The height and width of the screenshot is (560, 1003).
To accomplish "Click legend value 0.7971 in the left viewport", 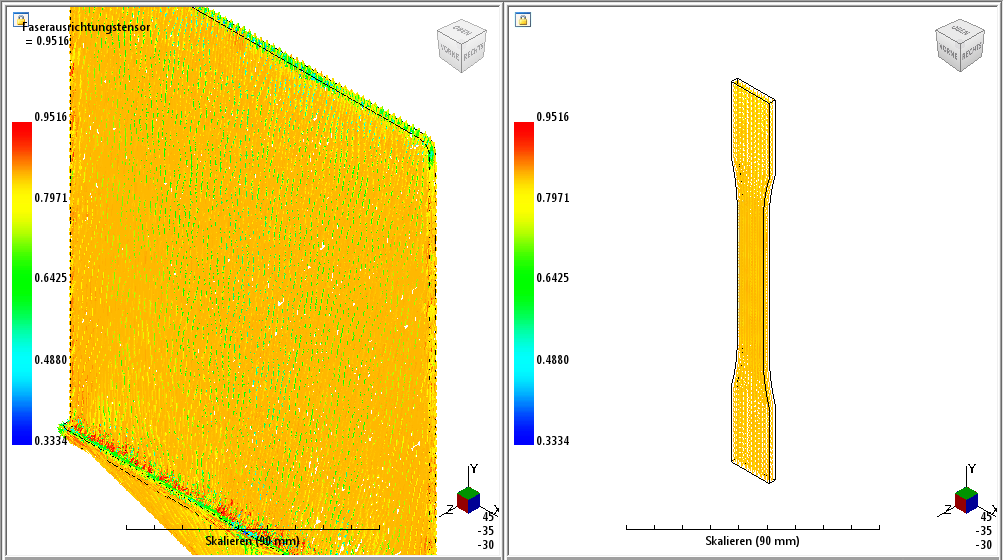I will click(51, 198).
